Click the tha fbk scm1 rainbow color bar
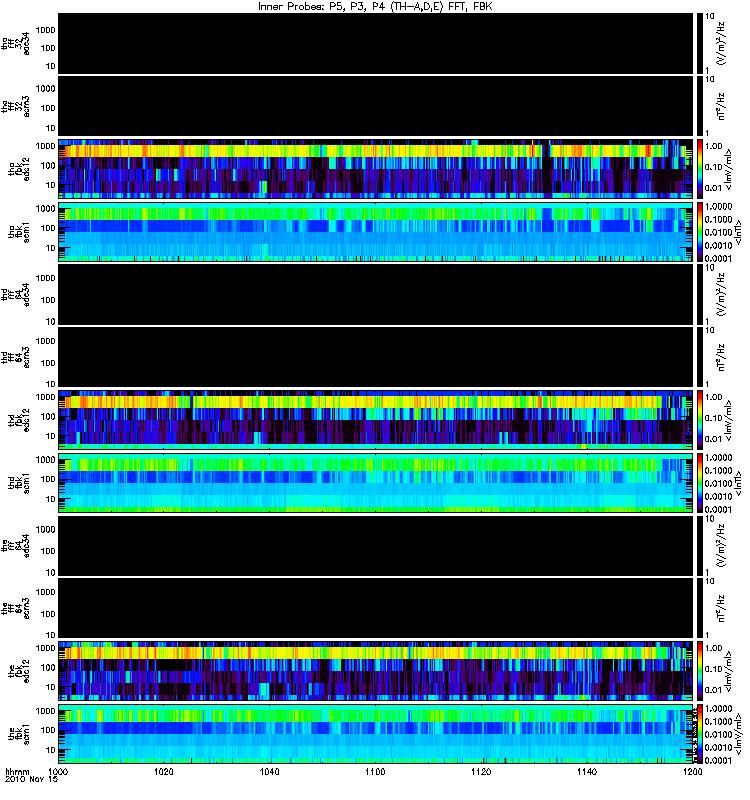Viewport: 750px width, 800px height. pos(700,232)
